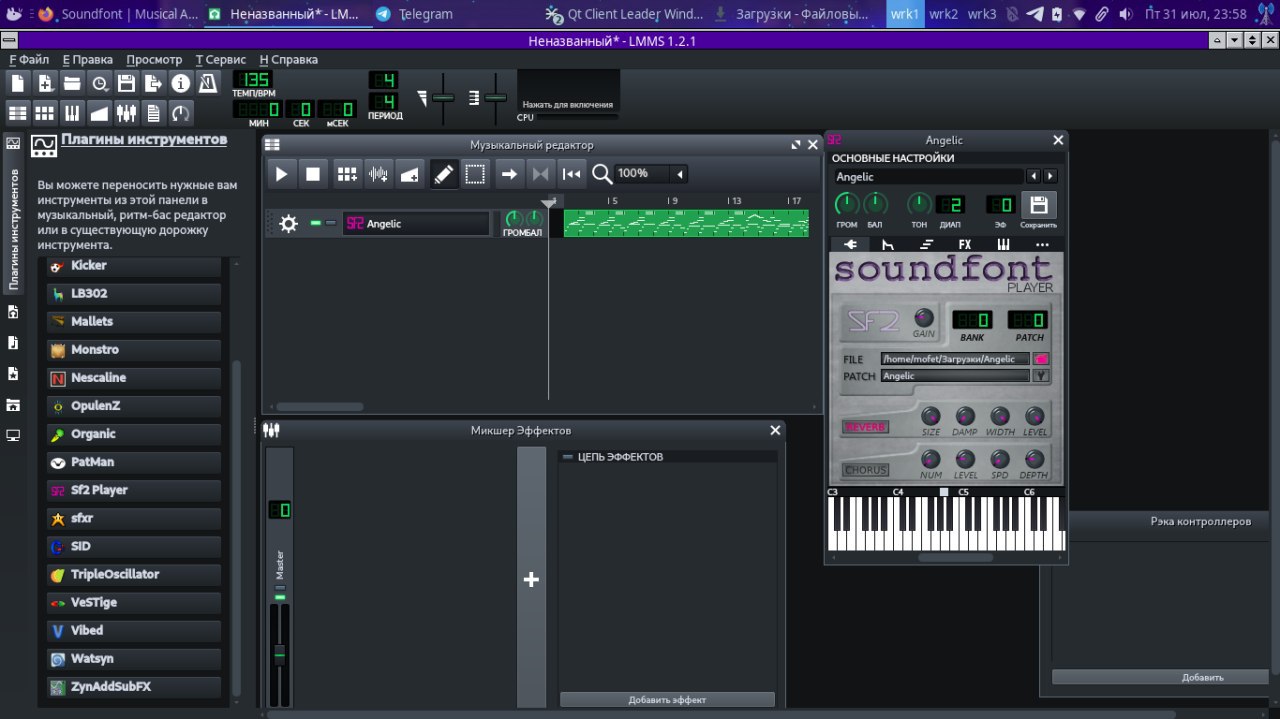Add new FX channel plus button

[531, 579]
